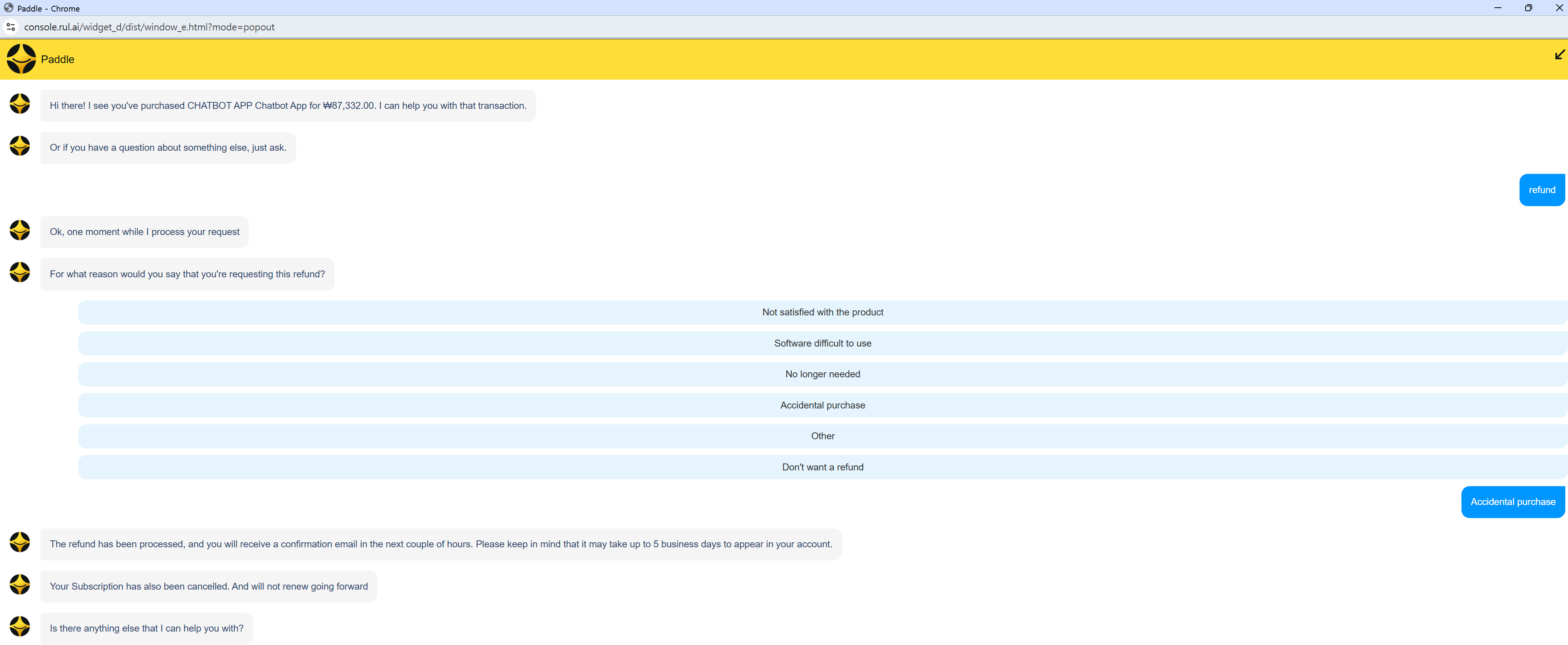Click the 'Don't want a refund' option
The image size is (1568, 645).
point(822,467)
